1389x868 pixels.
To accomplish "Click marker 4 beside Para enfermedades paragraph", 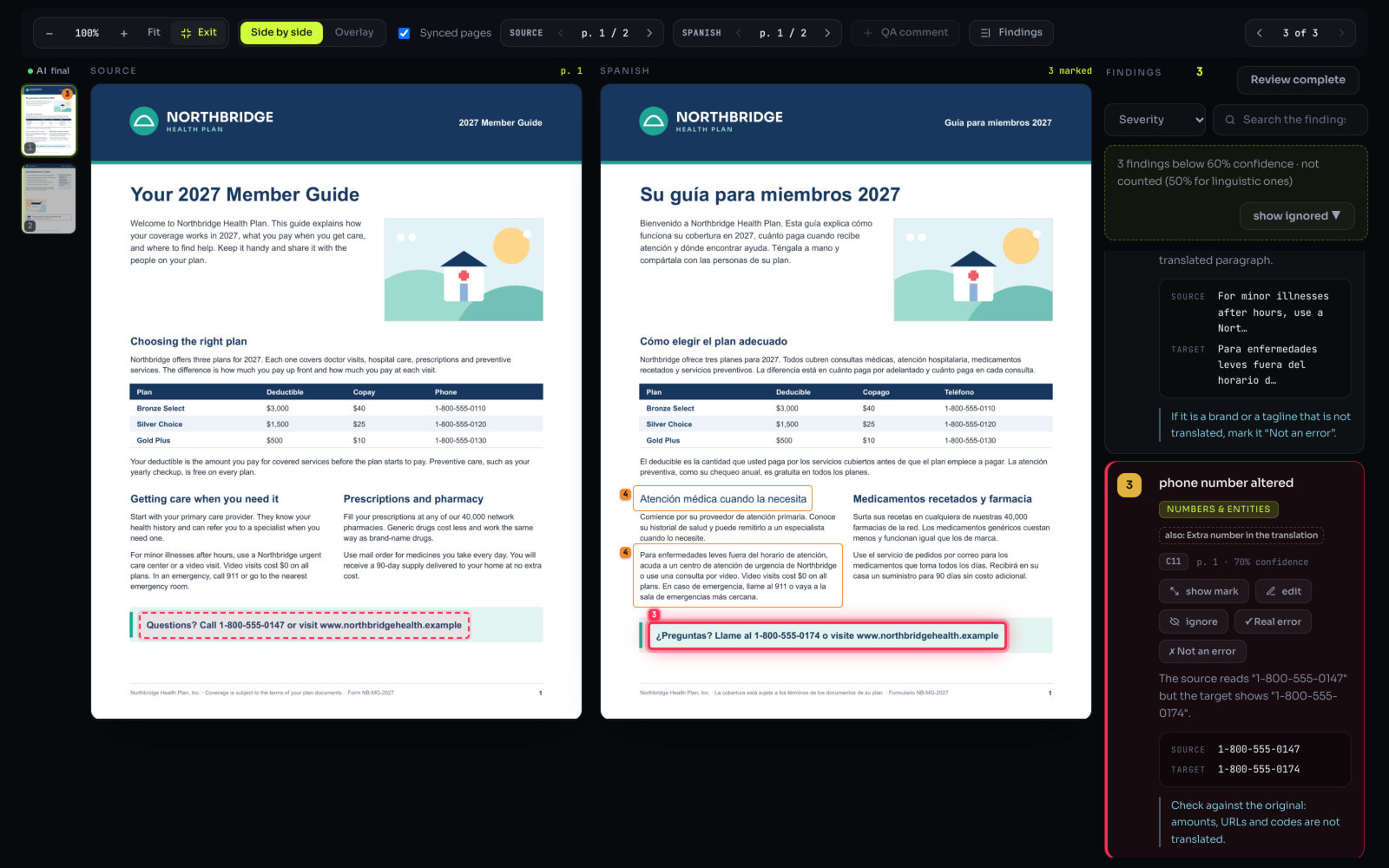I will (x=625, y=552).
